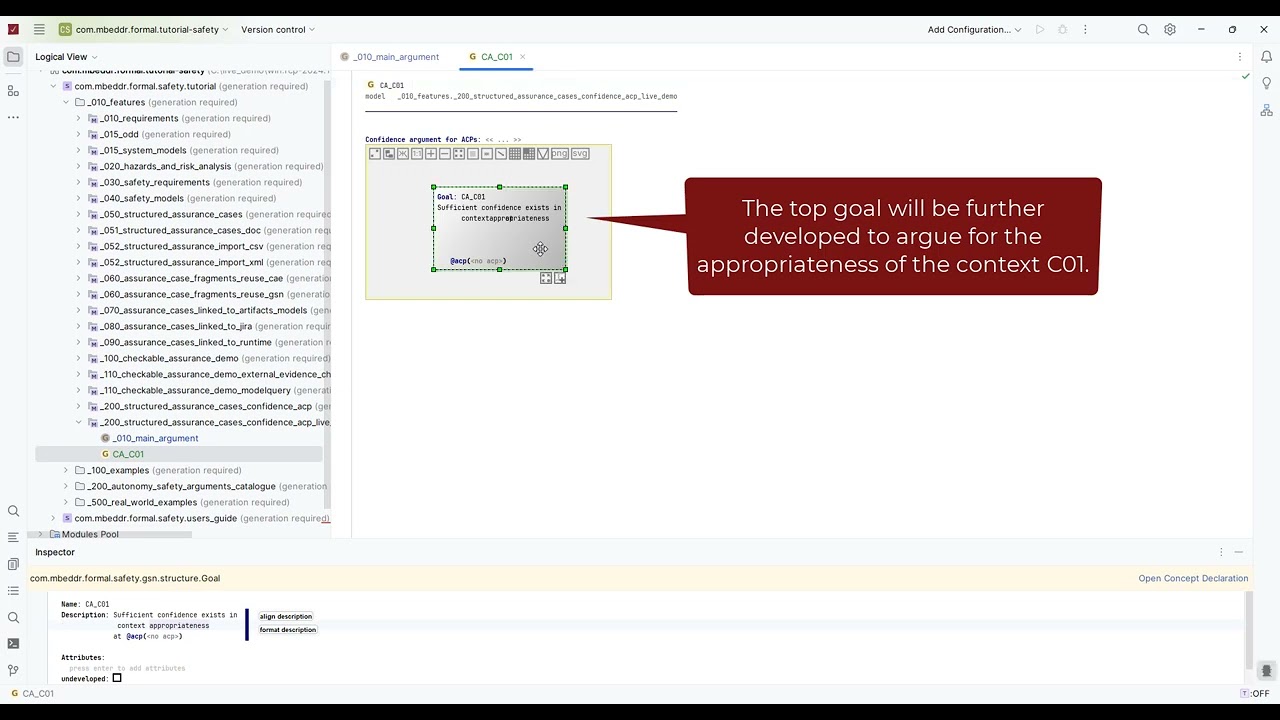Open the run toolbar more actions menu
The image size is (1280, 720).
point(1085,29)
